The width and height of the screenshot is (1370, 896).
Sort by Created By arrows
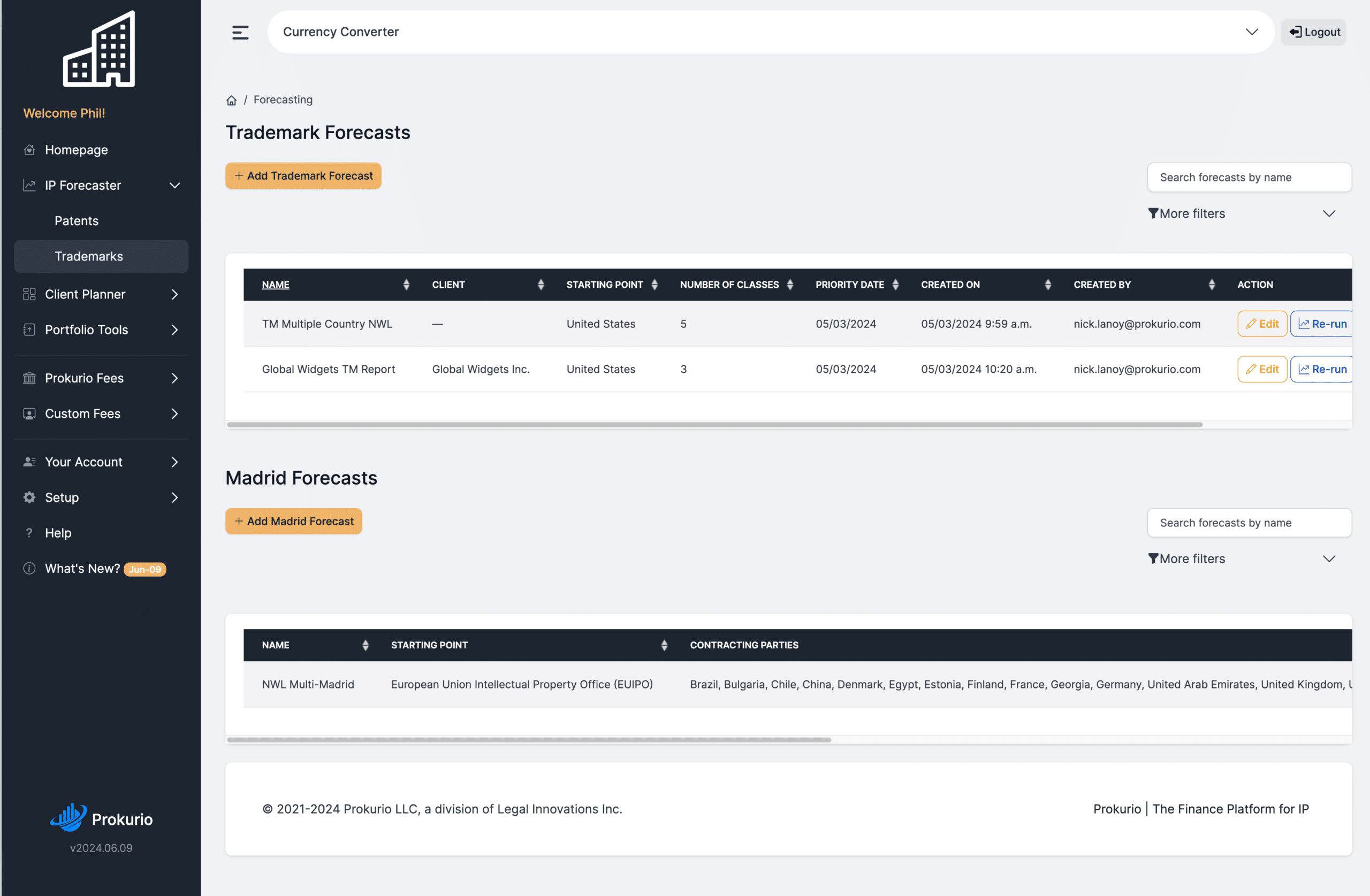tap(1212, 284)
